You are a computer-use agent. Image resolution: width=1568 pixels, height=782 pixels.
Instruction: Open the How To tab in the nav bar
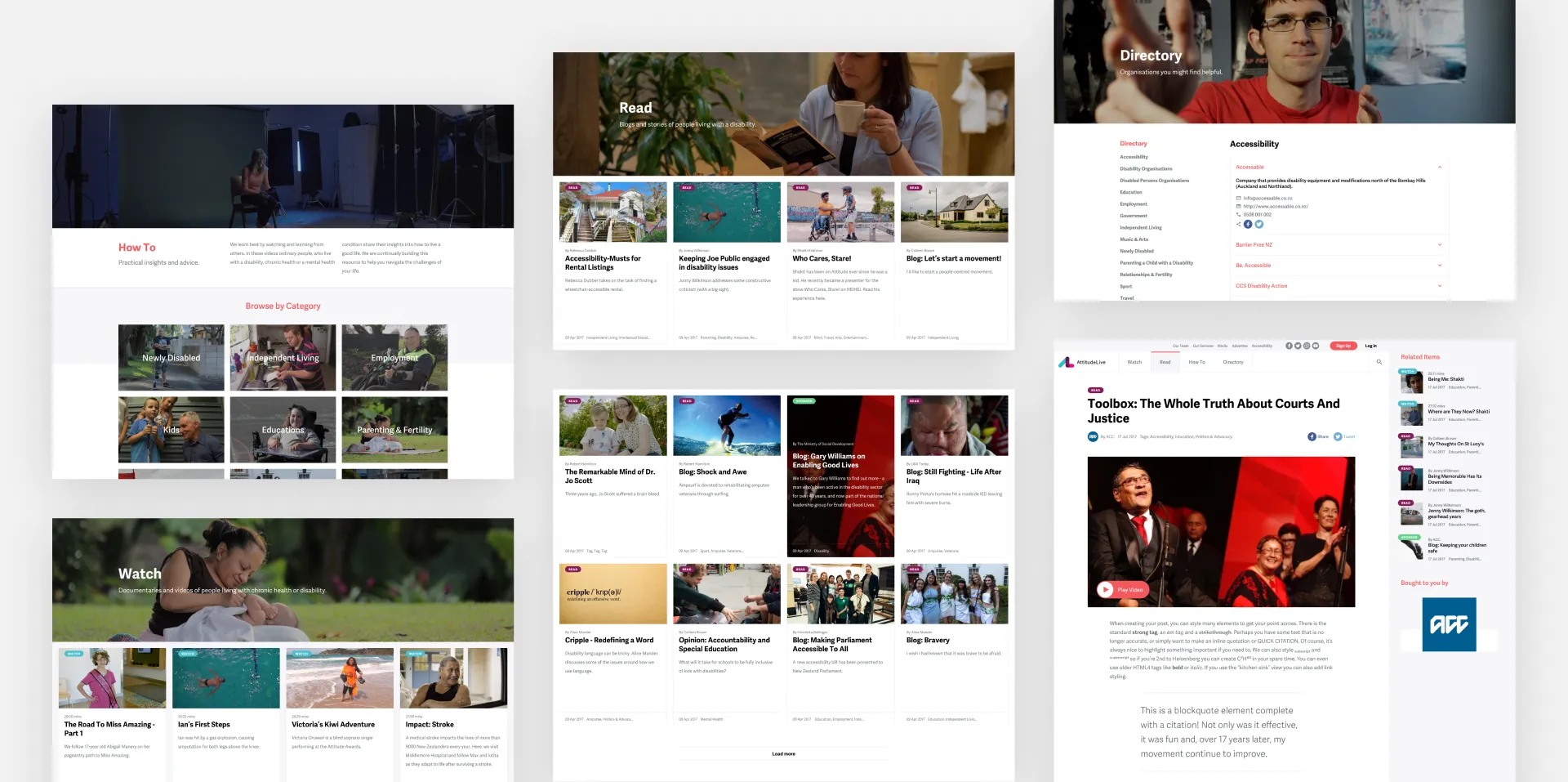click(1196, 362)
